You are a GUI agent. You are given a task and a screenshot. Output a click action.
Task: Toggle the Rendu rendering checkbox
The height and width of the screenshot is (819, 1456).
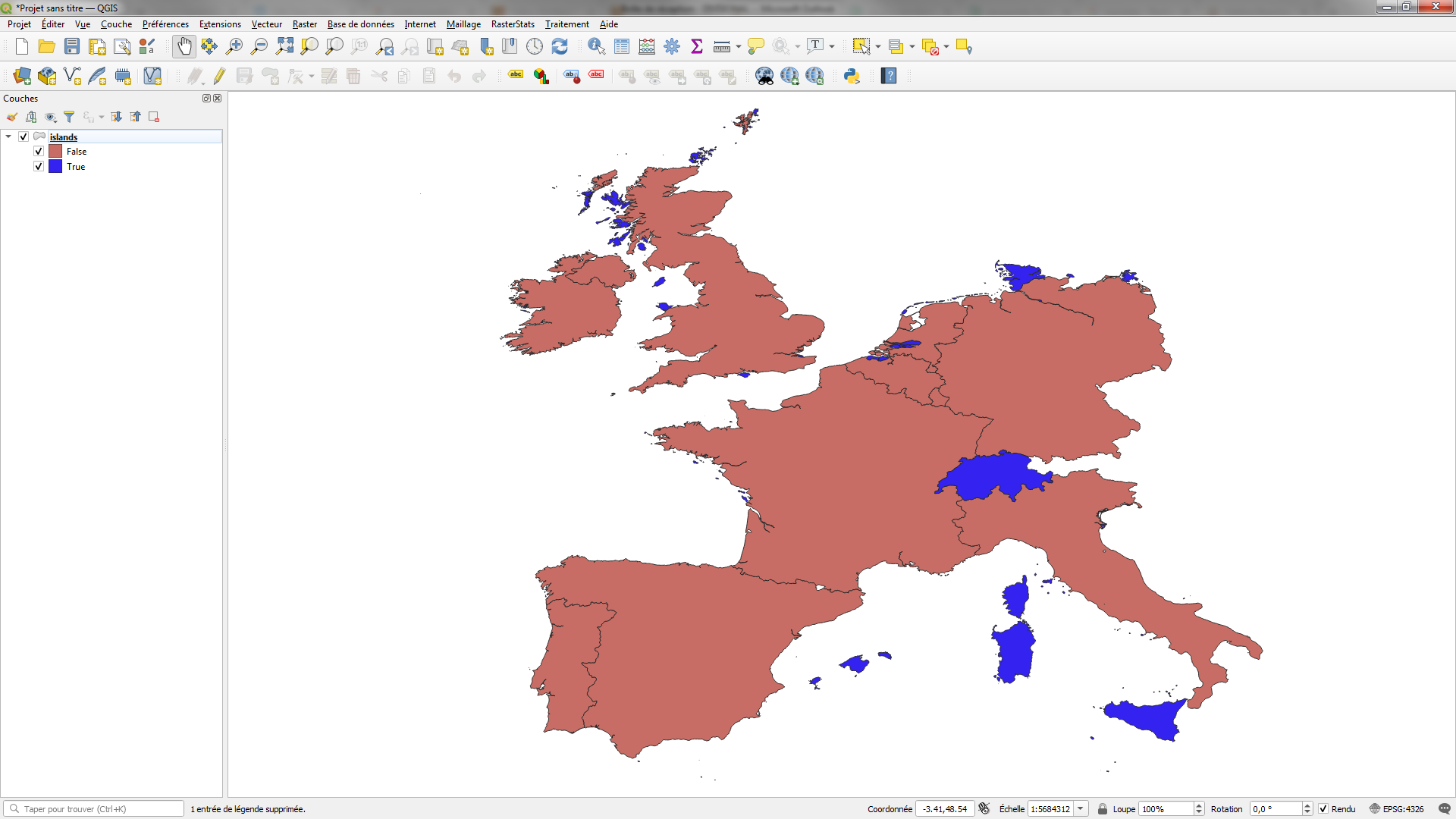click(1323, 809)
